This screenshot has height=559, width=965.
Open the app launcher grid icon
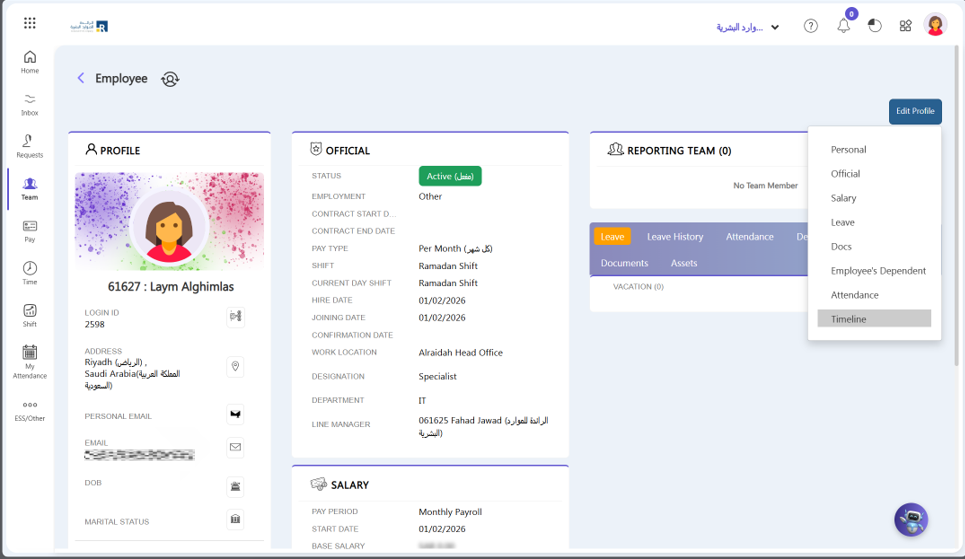click(x=30, y=23)
